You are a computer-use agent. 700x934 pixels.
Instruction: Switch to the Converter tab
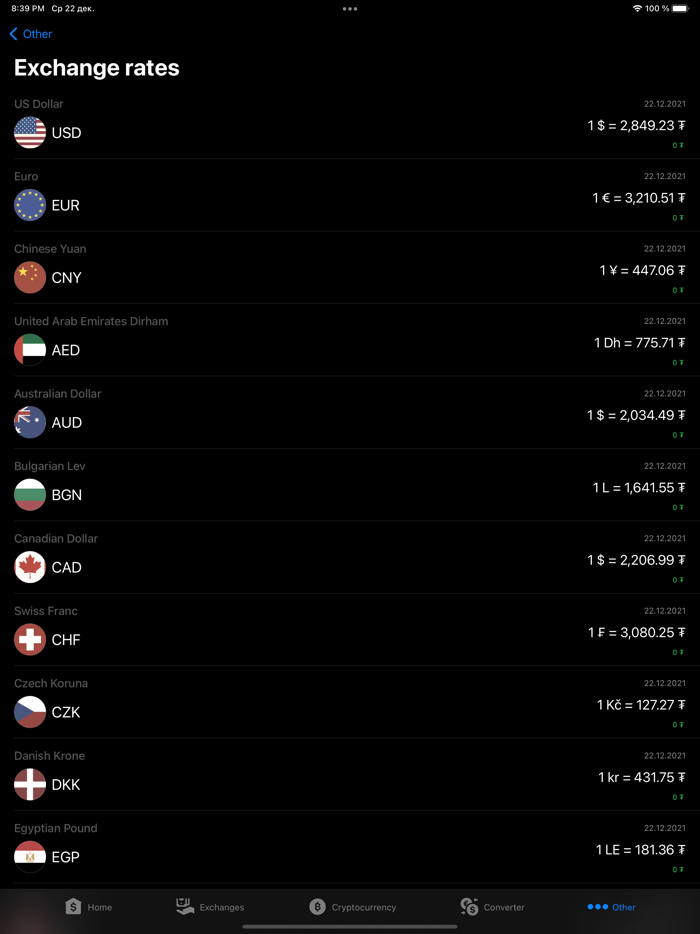click(x=492, y=907)
